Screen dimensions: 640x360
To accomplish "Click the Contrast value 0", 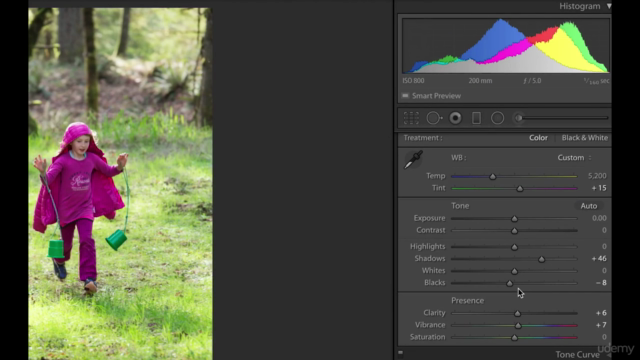I will pyautogui.click(x=604, y=231).
